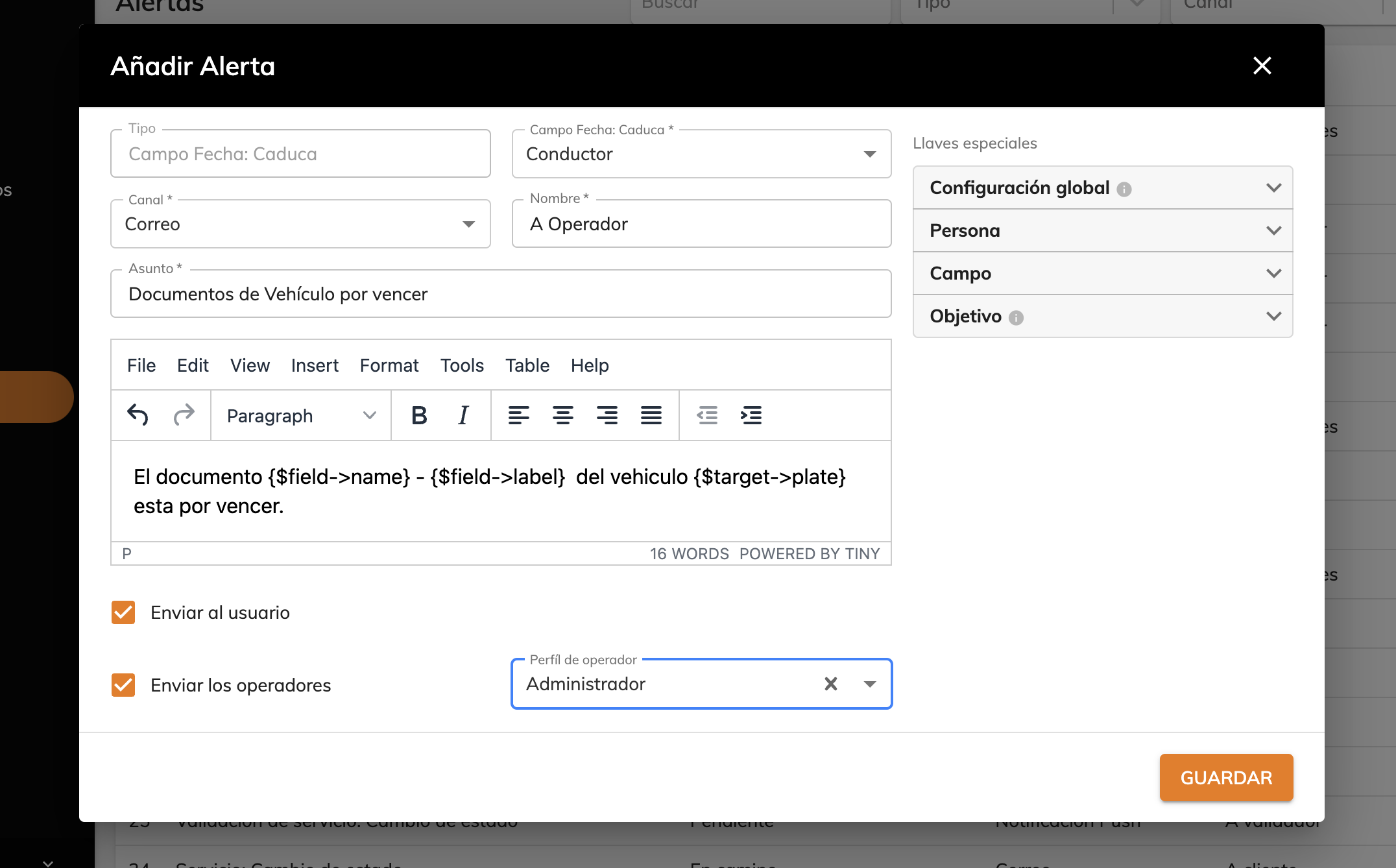Open the File menu in editor

click(x=141, y=365)
